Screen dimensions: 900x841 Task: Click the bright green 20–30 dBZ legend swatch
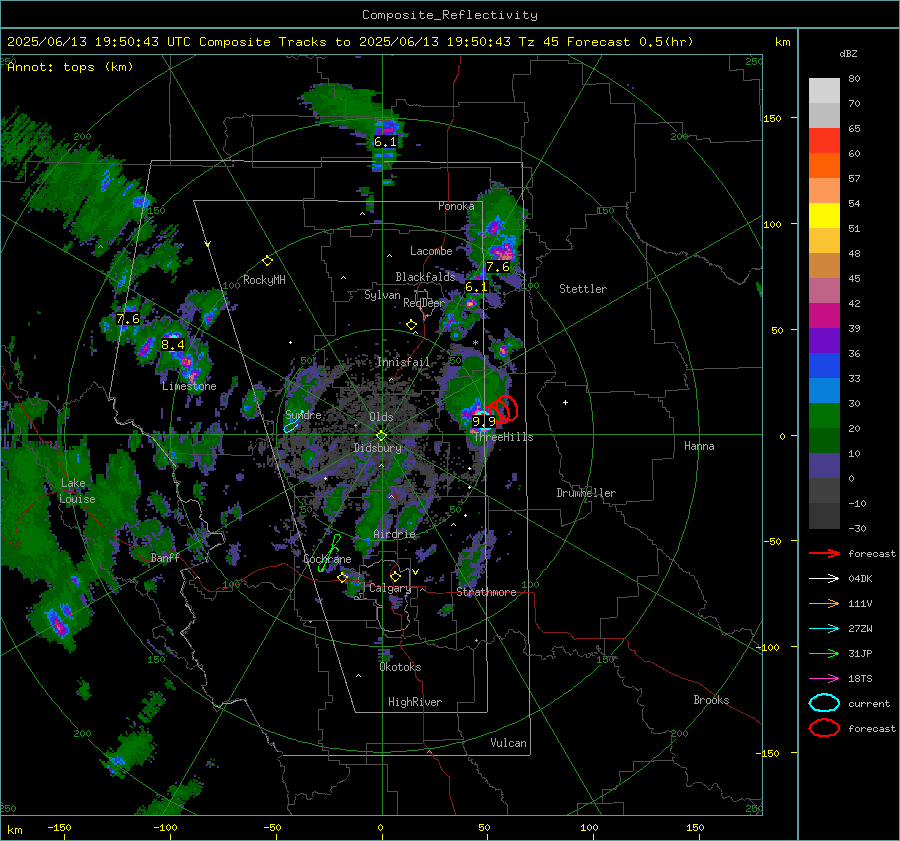tap(824, 416)
